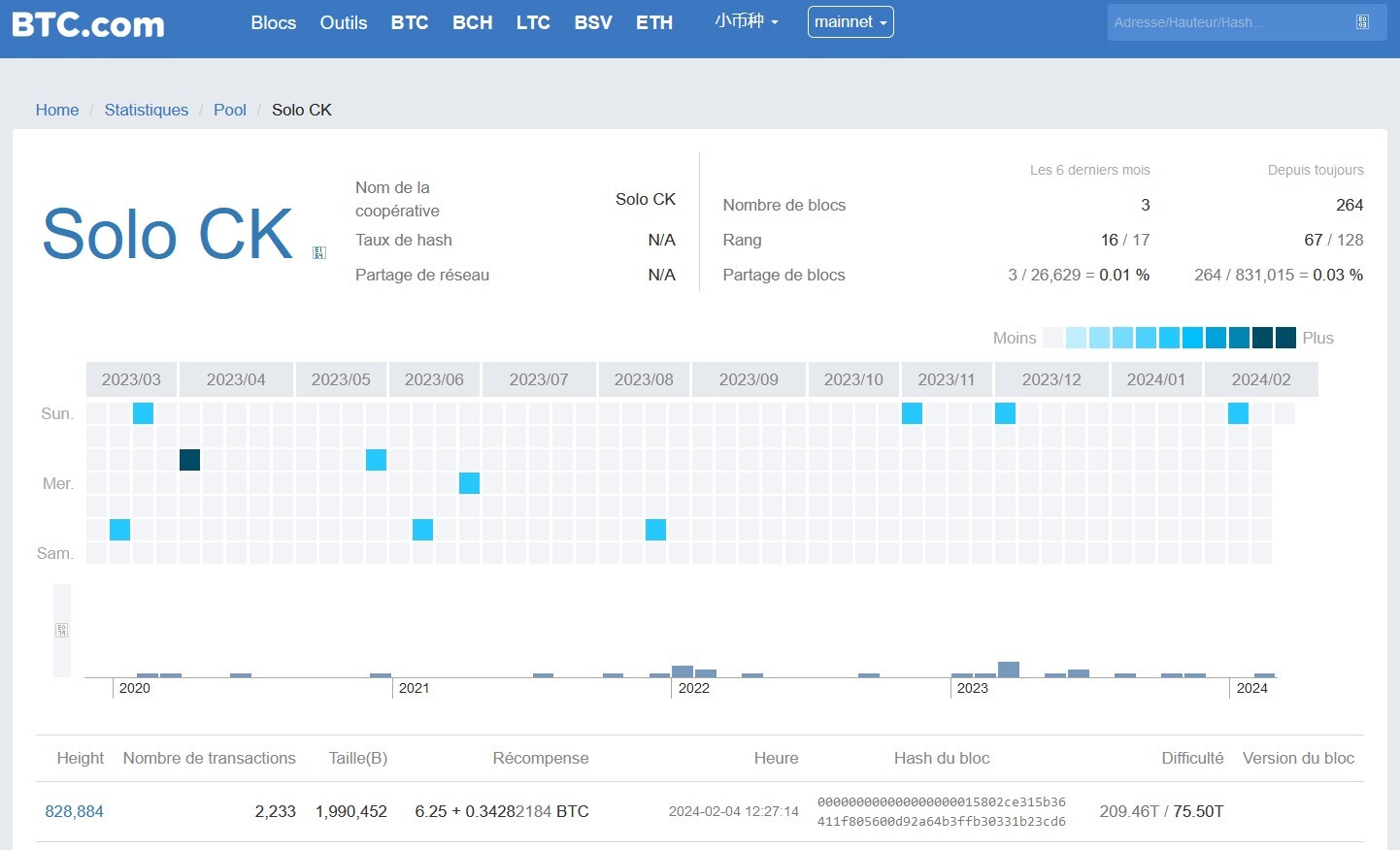
Task: Click the darkest legend swatch next to Plus
Action: tap(1285, 338)
